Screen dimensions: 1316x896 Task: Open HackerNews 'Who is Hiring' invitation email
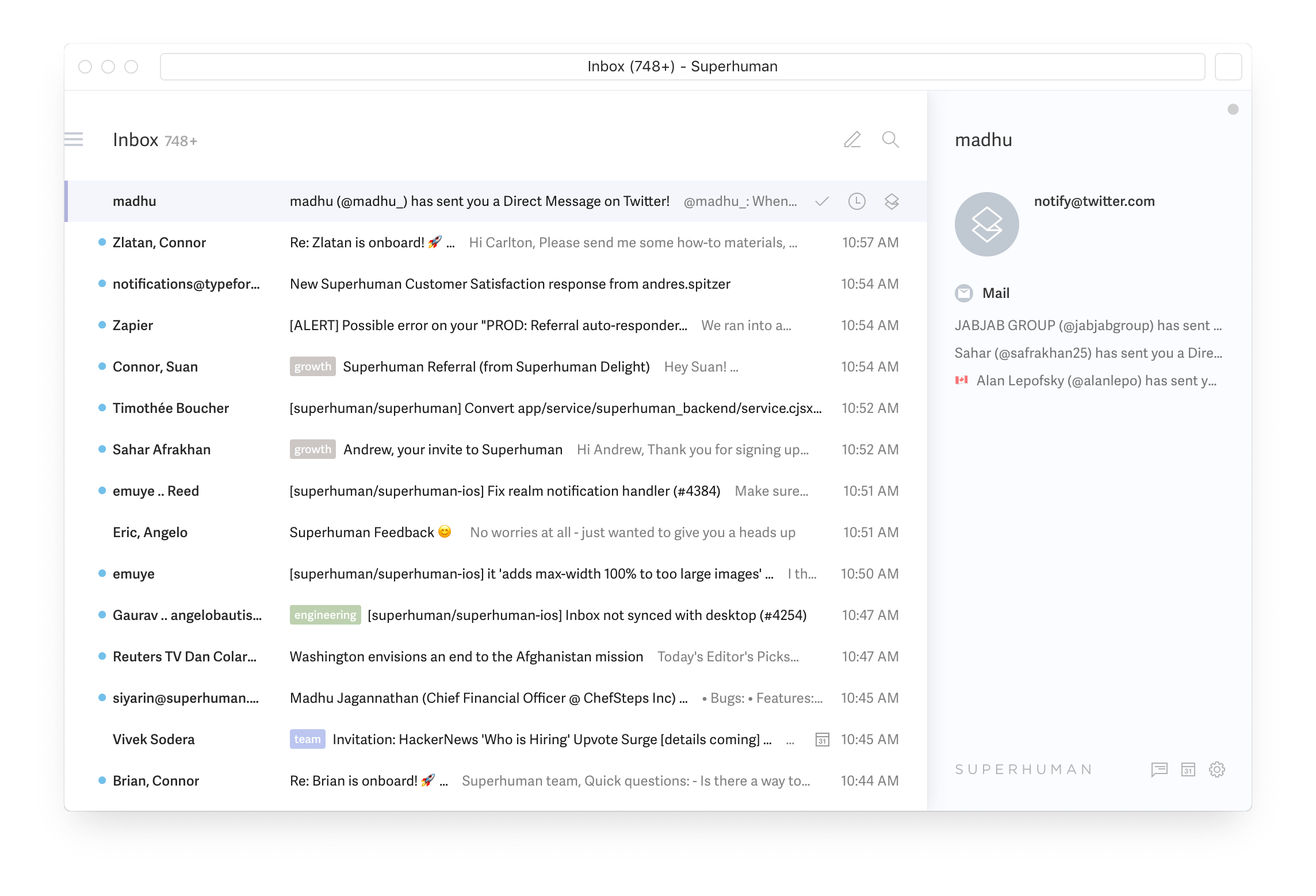point(496,740)
